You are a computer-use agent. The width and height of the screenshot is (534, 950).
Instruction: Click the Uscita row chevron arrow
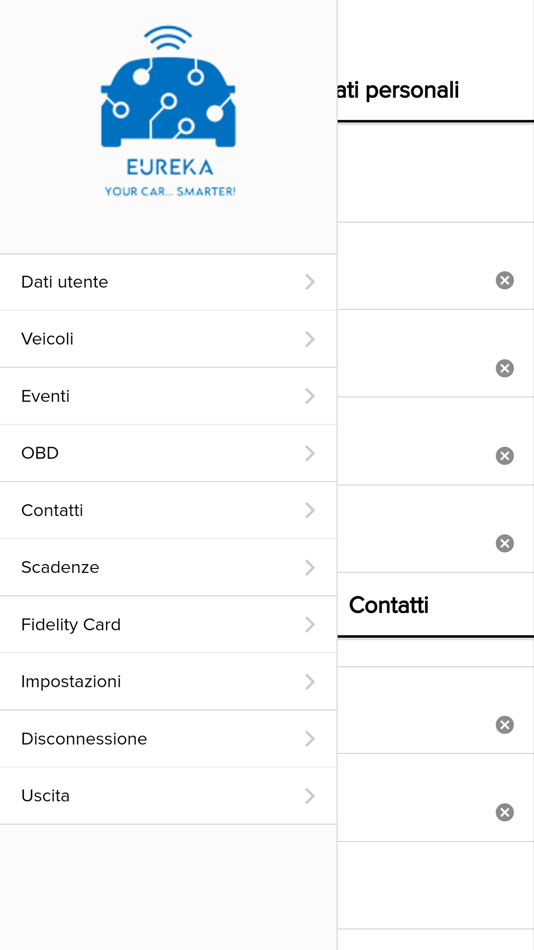(x=310, y=796)
